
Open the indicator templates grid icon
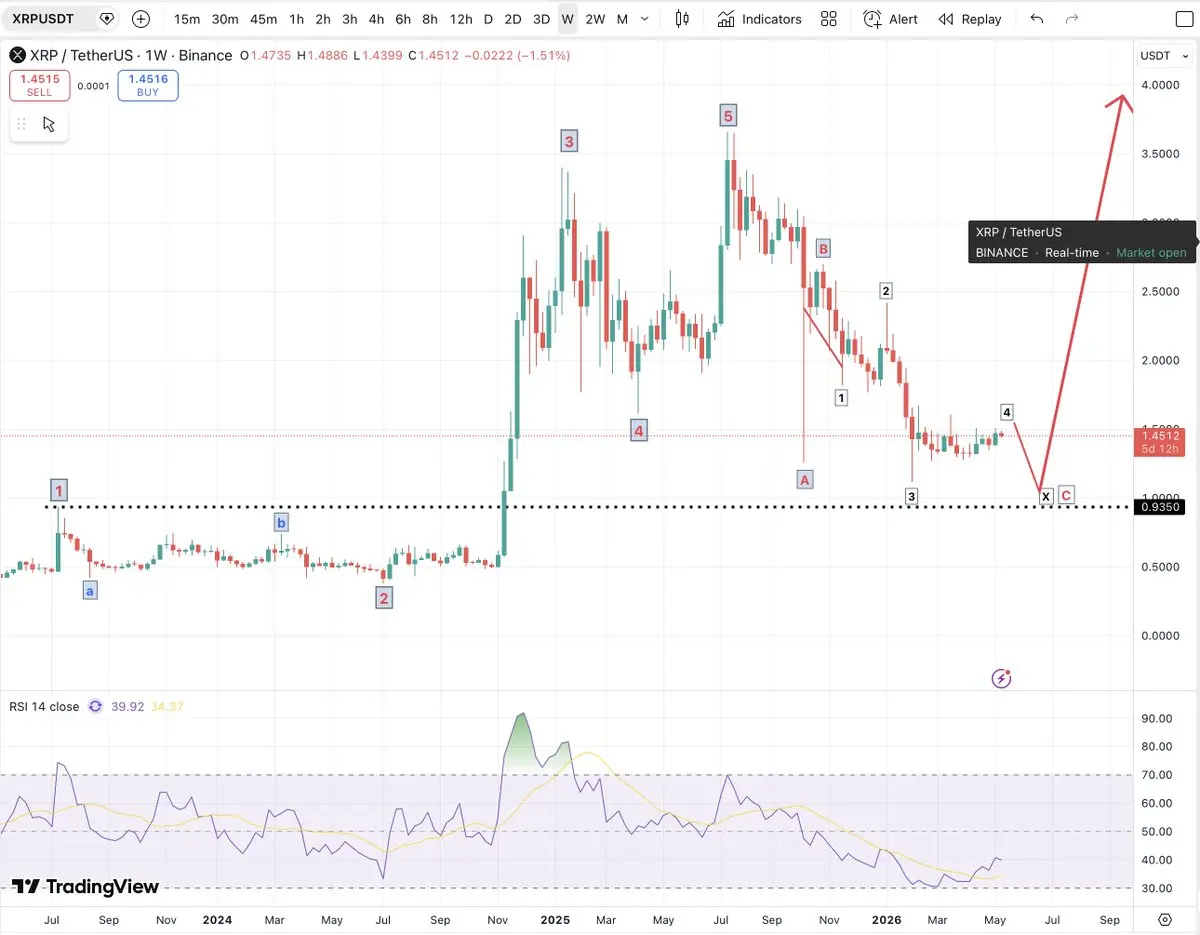(829, 19)
